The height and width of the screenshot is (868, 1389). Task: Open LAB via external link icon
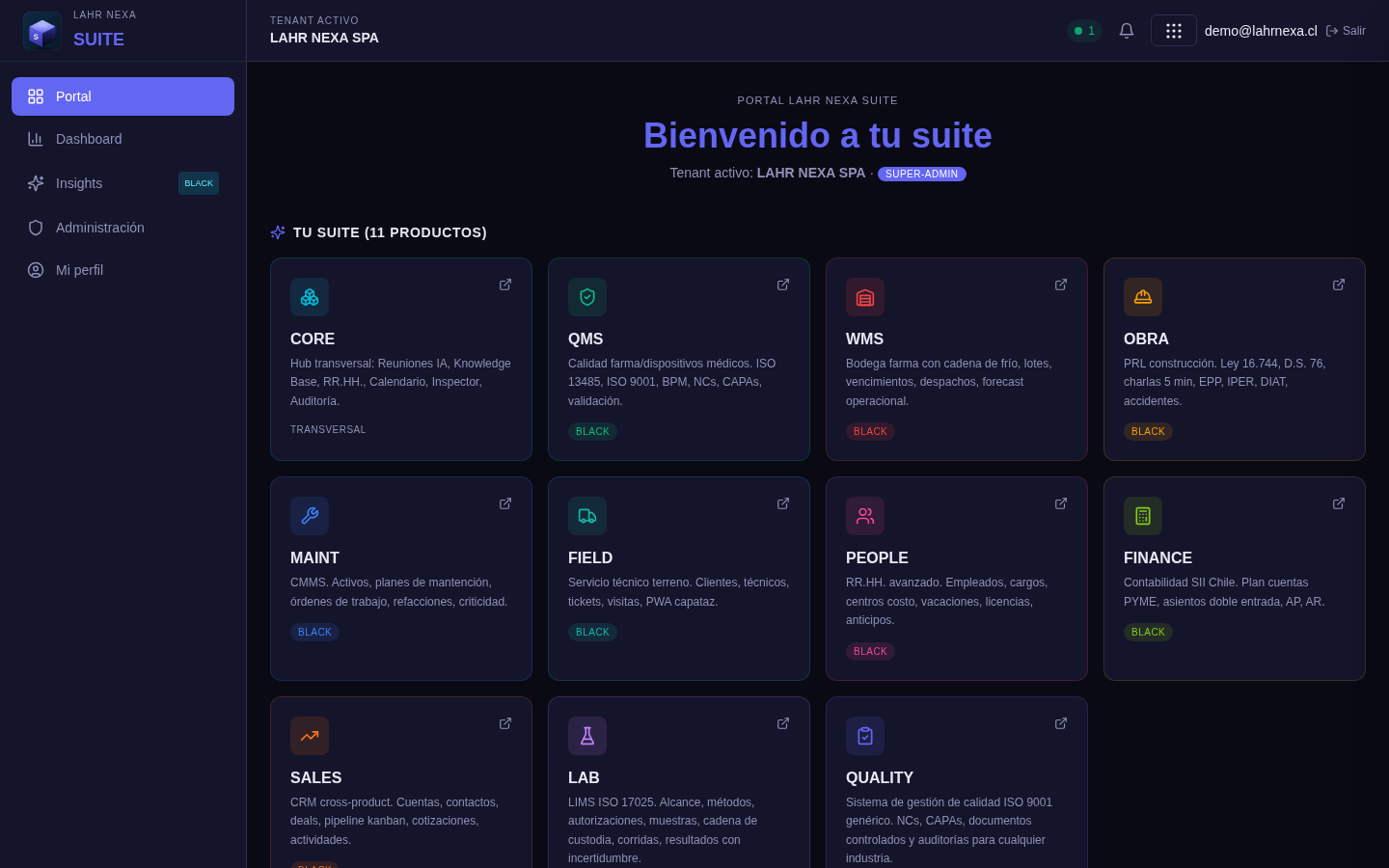(783, 723)
